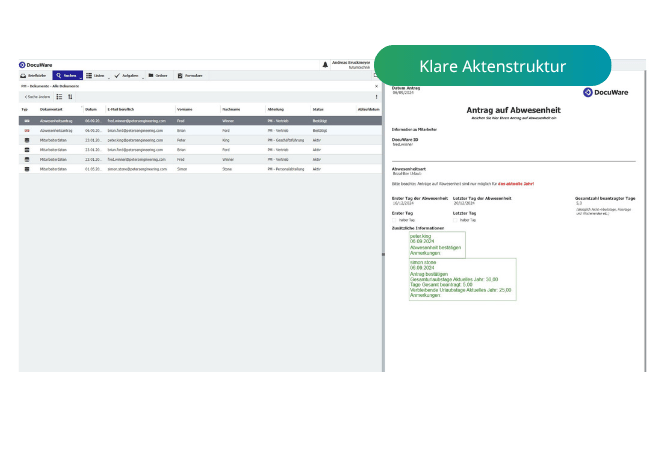Click the first name Peter cell

point(181,140)
